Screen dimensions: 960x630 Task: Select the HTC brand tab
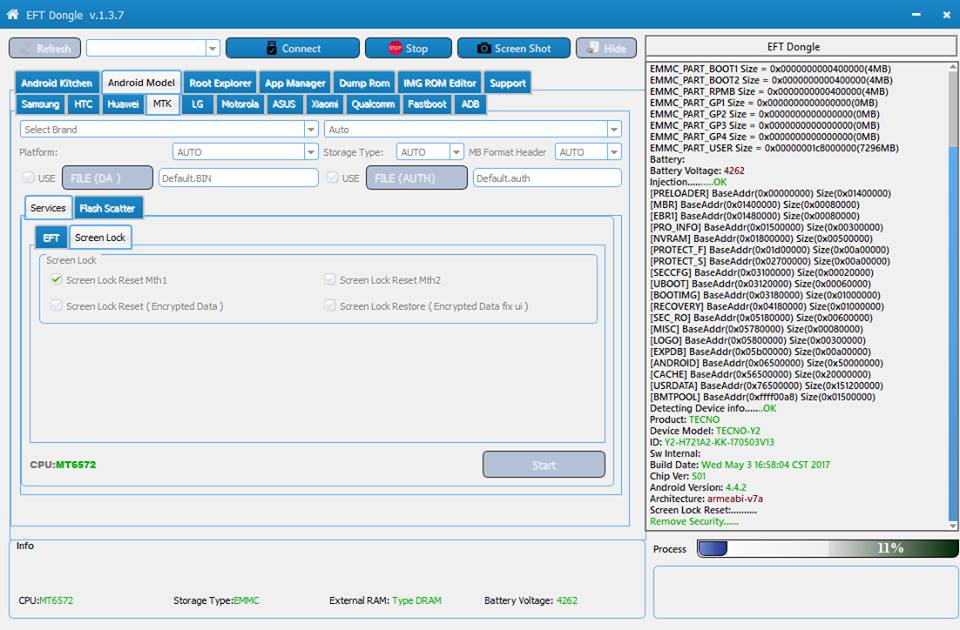pos(83,104)
